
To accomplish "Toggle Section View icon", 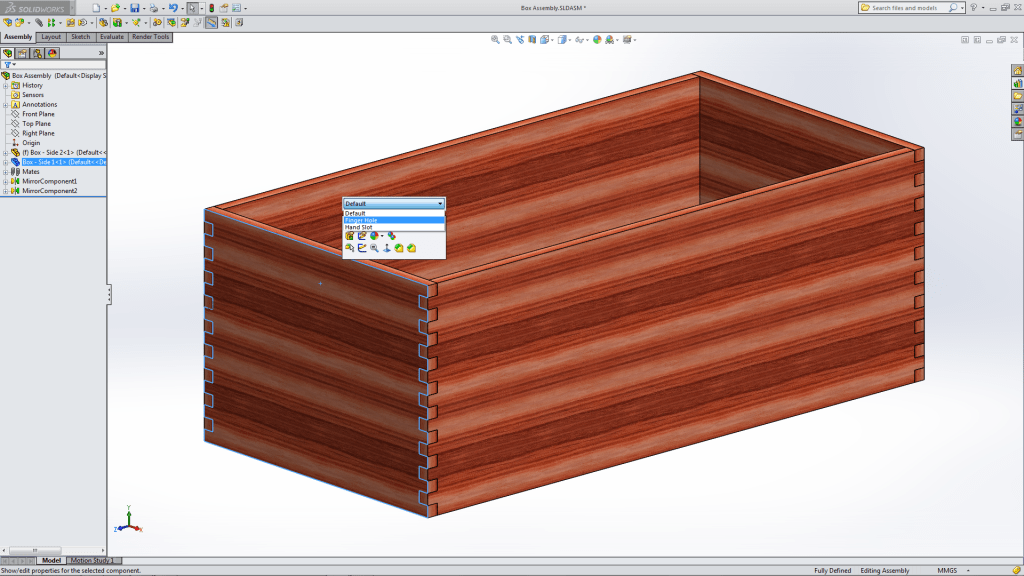I will 532,40.
